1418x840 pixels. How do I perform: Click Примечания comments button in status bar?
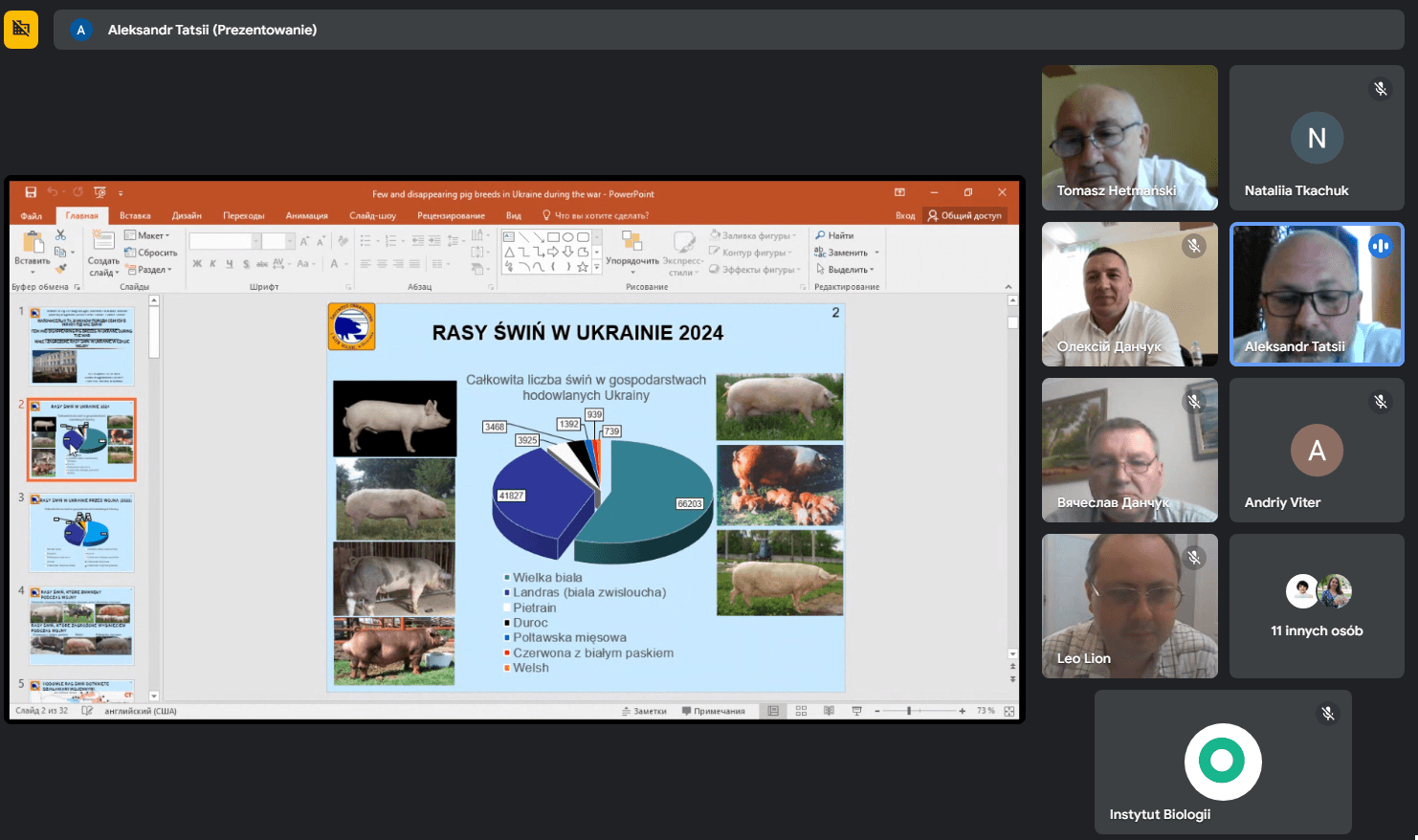click(x=714, y=711)
